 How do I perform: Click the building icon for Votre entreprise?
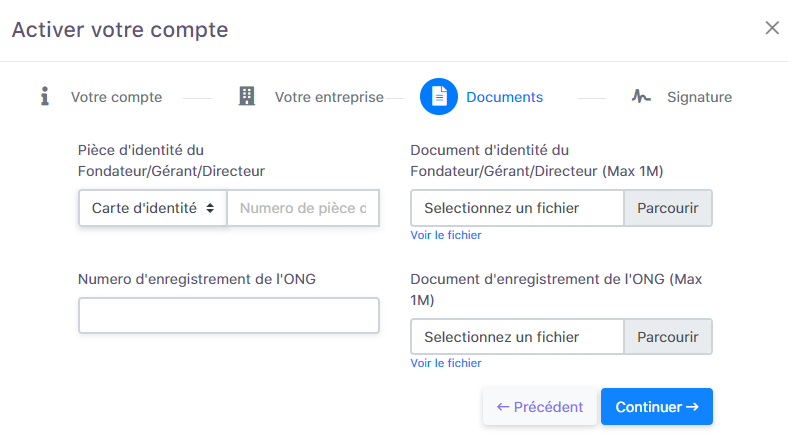tap(247, 96)
